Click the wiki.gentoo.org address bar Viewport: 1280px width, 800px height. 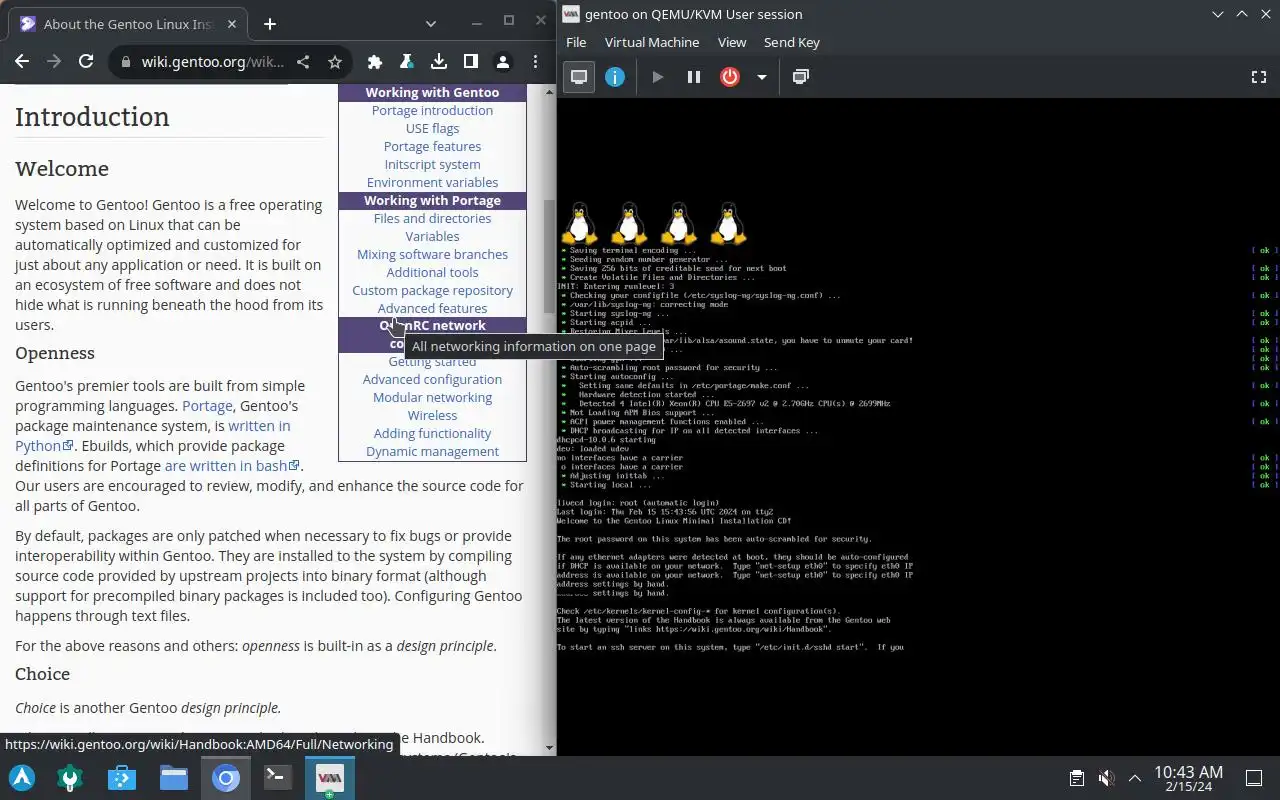(212, 62)
